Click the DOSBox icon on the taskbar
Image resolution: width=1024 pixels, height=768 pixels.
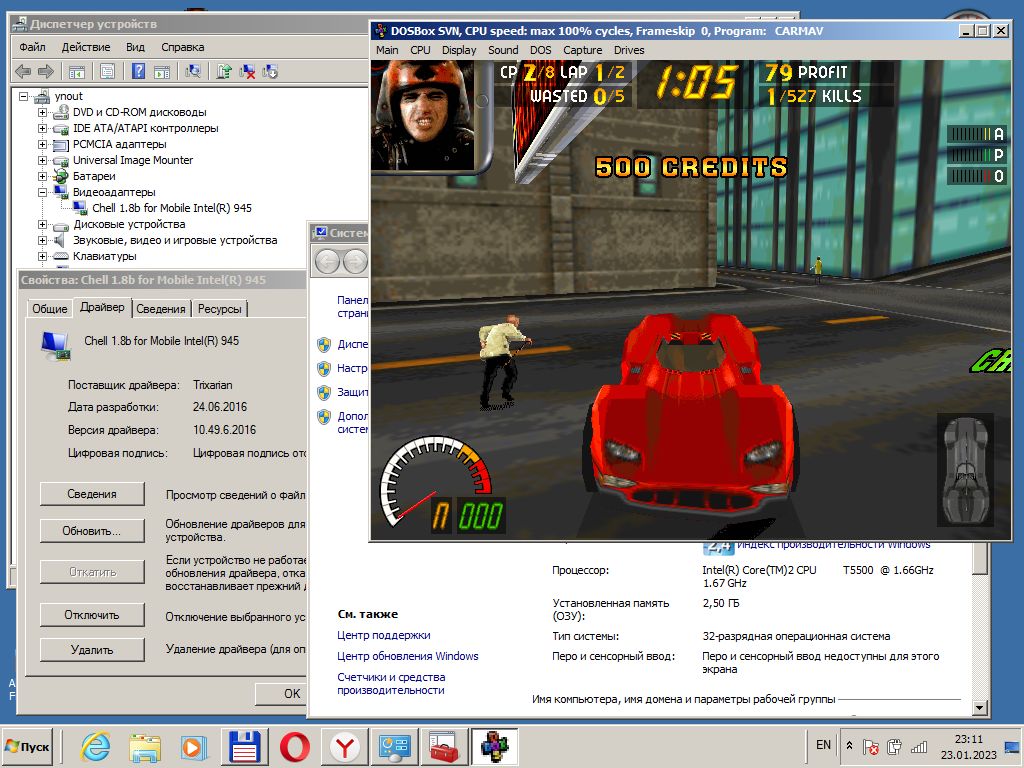click(493, 746)
